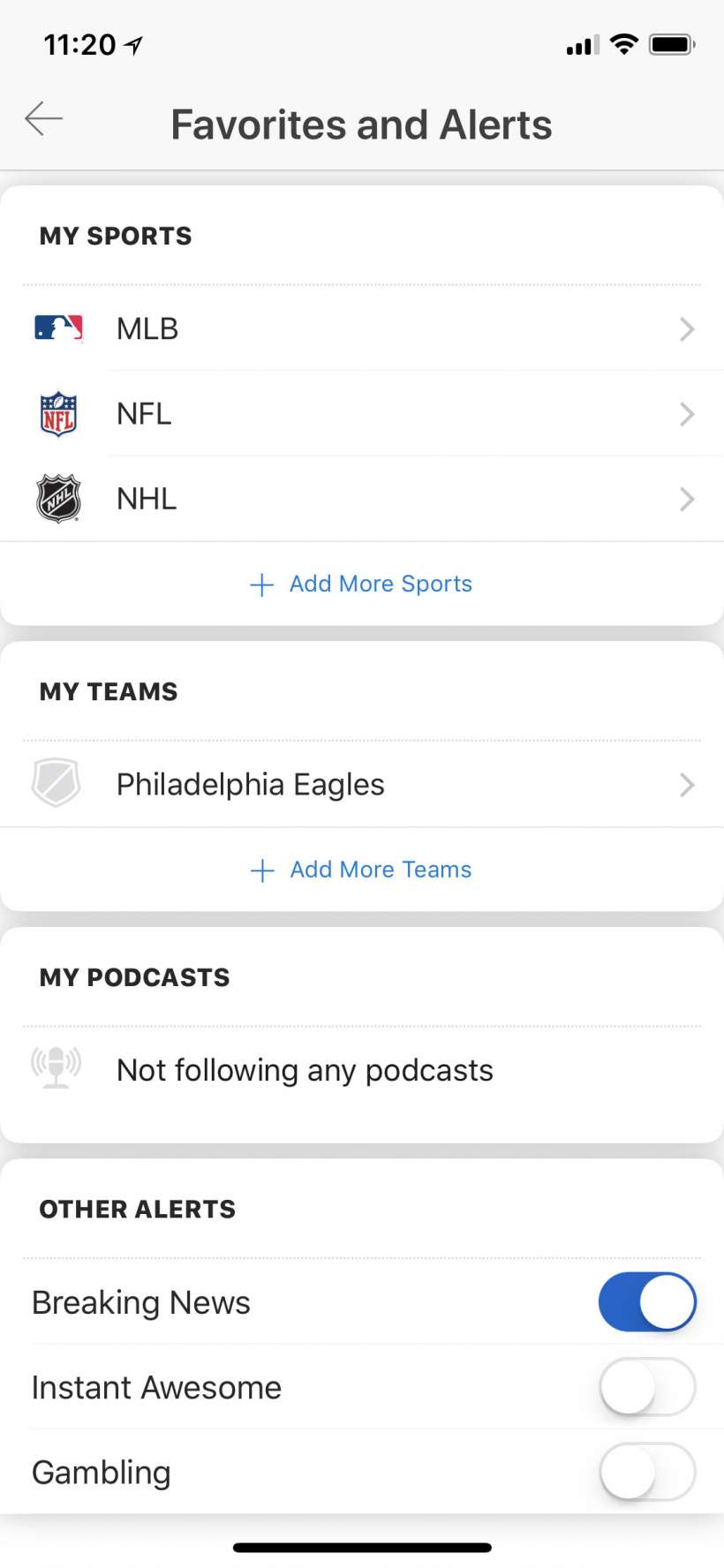Image resolution: width=724 pixels, height=1568 pixels.
Task: Turn on the Gambling alerts switch
Action: (x=647, y=1472)
